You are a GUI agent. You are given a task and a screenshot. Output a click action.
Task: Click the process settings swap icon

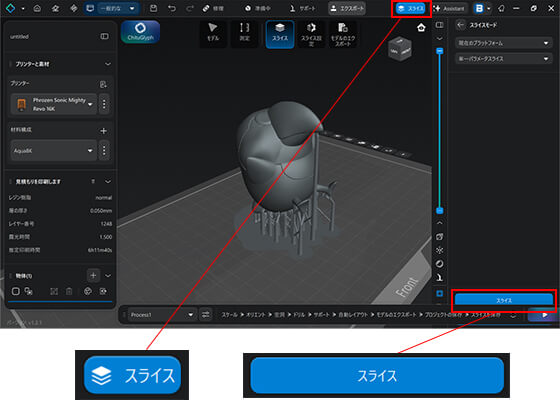pyautogui.click(x=206, y=315)
